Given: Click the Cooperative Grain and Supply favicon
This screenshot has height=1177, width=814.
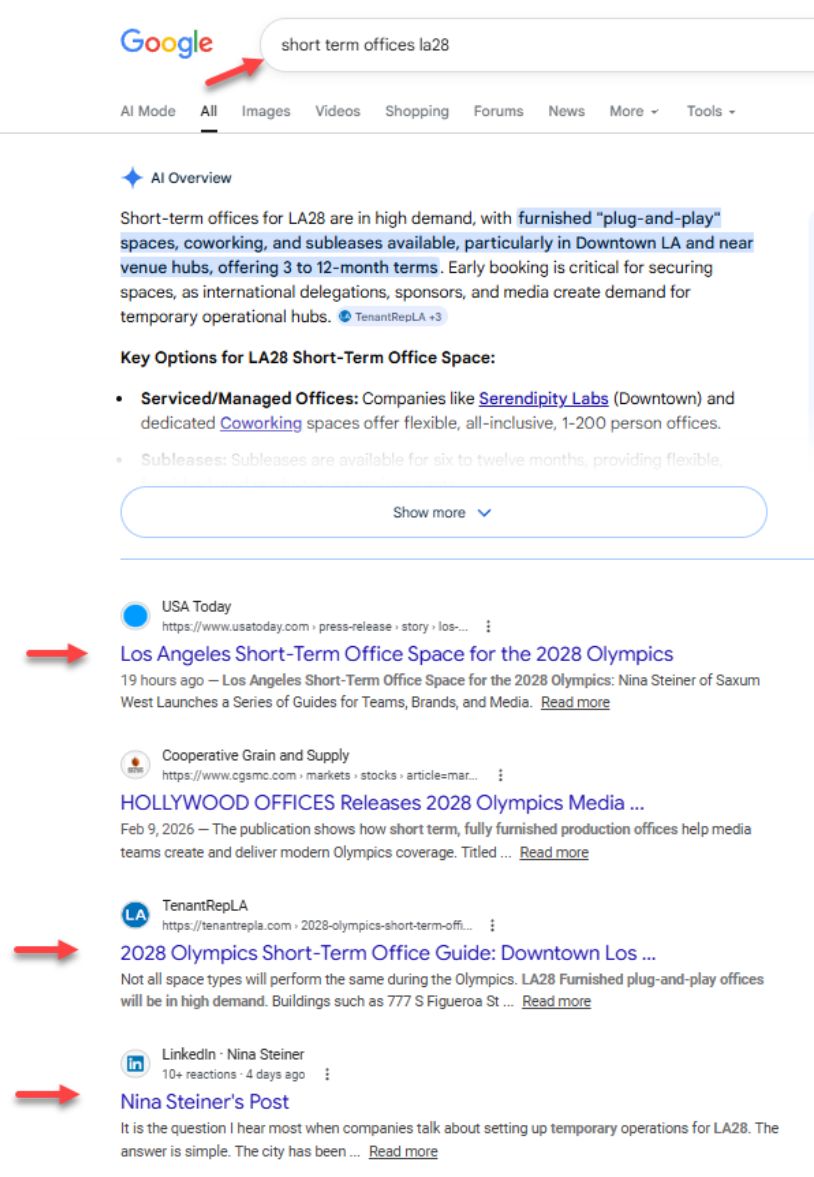Looking at the screenshot, I should pos(135,765).
